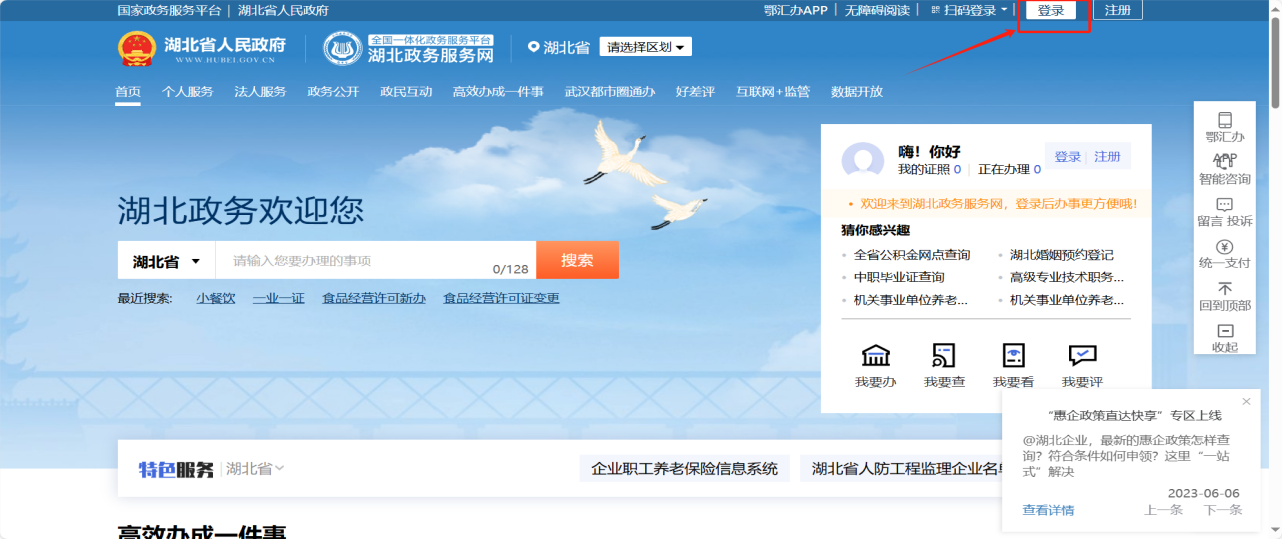This screenshot has height=539, width=1282.
Task: Click 查看详情 in the notification popup
Action: pyautogui.click(x=1048, y=510)
